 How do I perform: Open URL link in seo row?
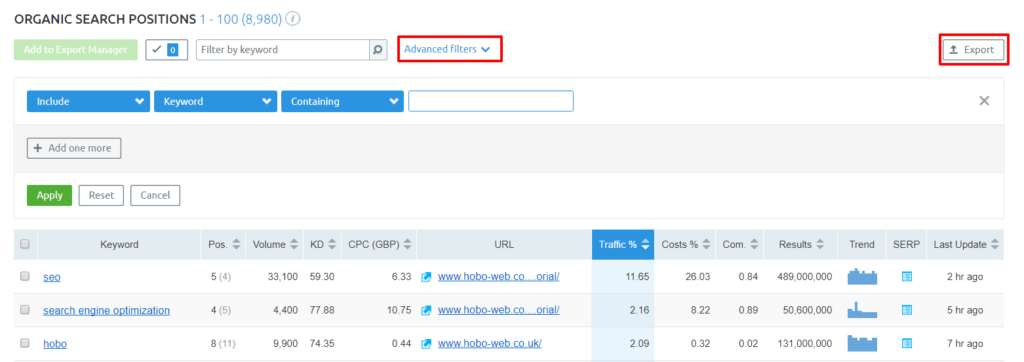coord(499,277)
